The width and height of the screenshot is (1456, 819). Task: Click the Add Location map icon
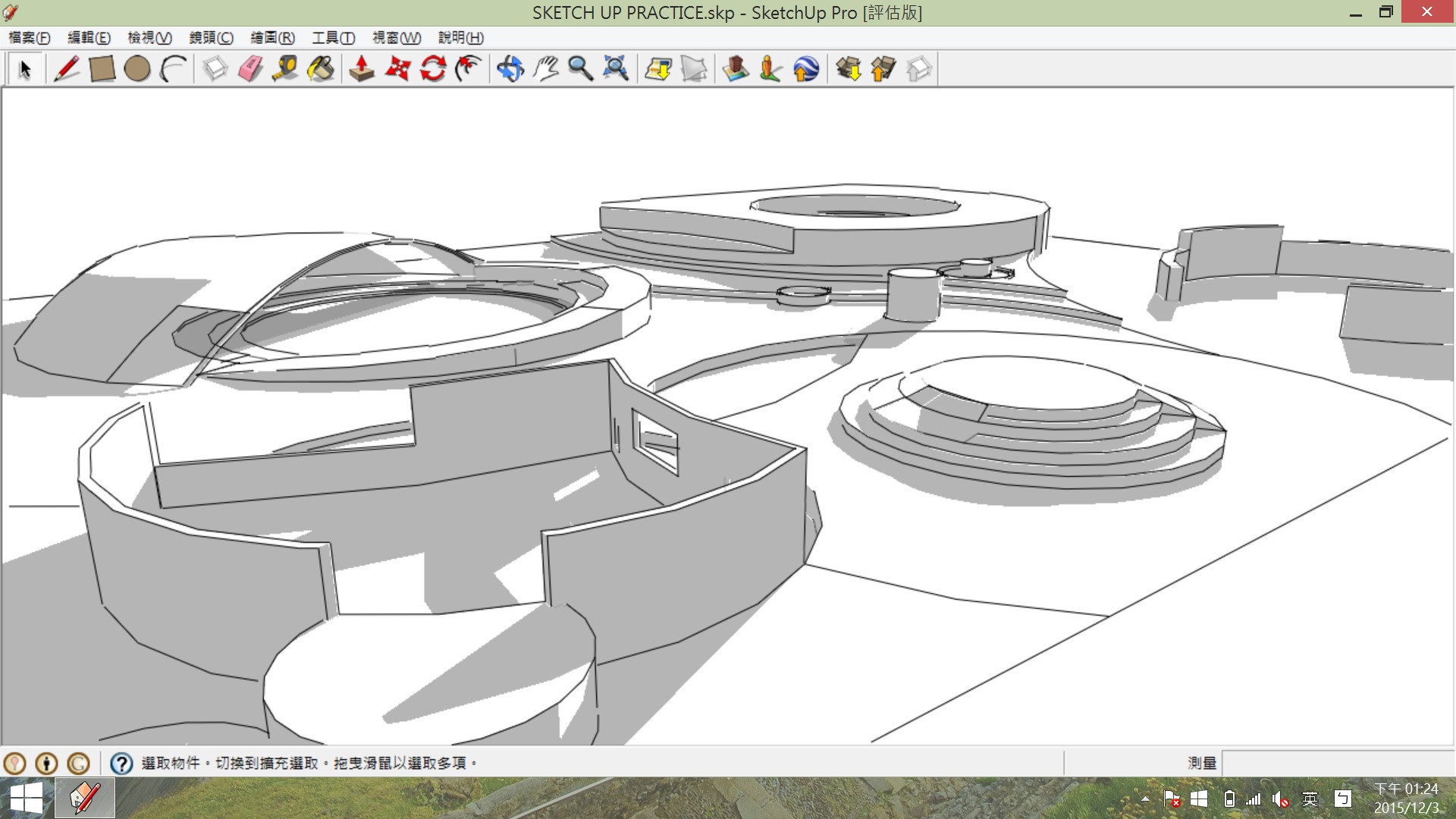(658, 69)
